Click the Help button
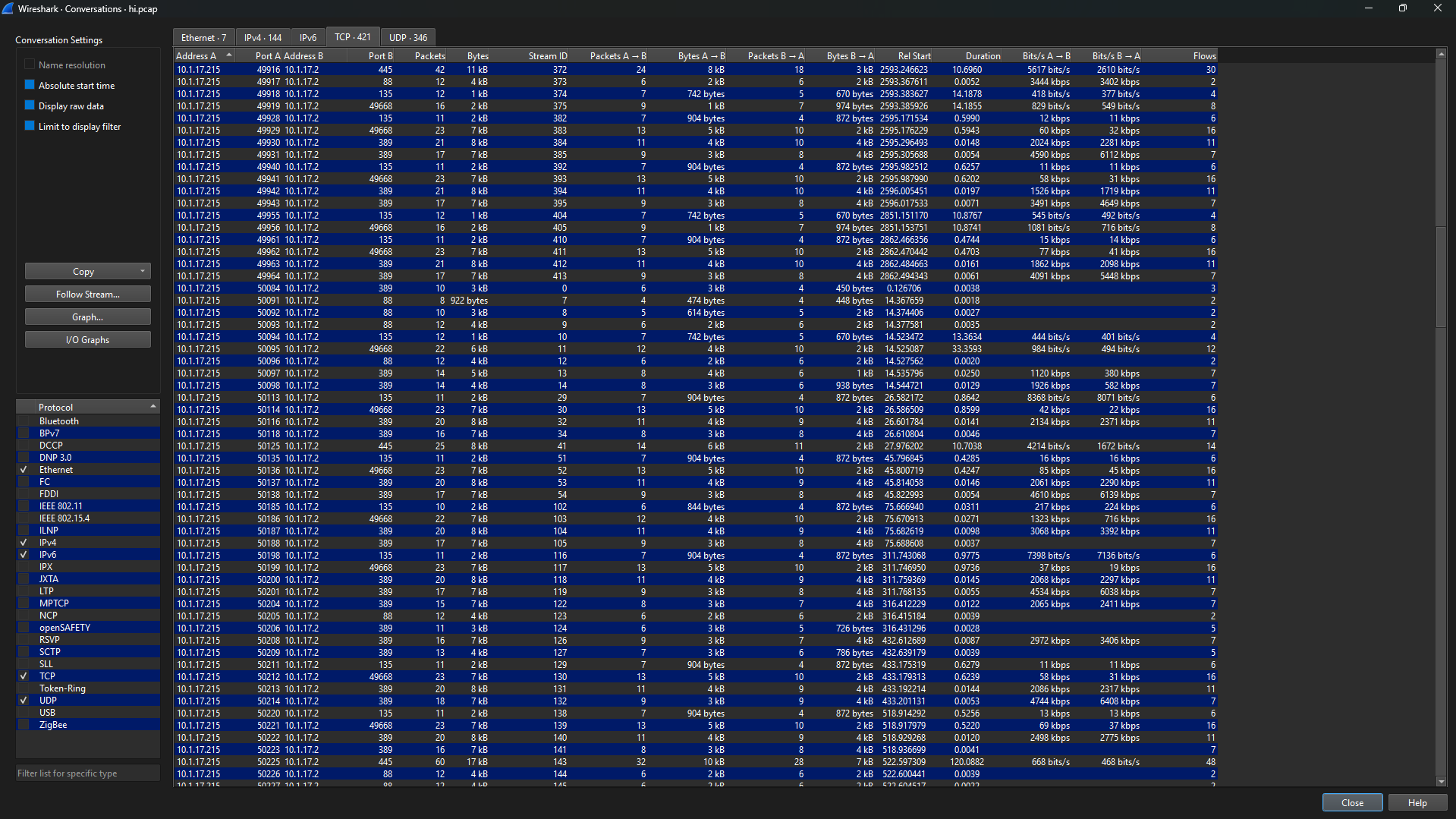The width and height of the screenshot is (1456, 819). pos(1417,803)
